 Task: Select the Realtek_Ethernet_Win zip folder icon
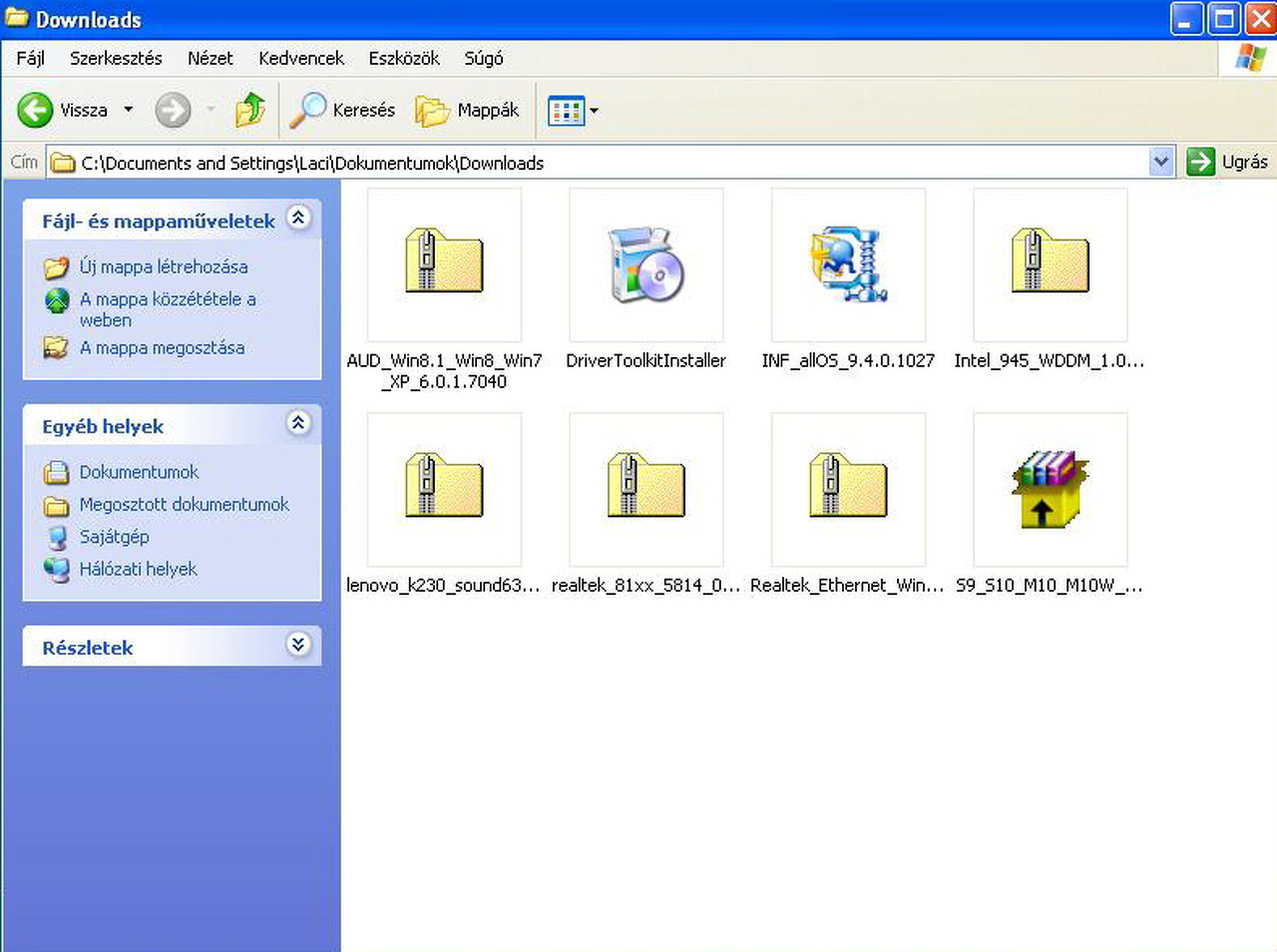[x=848, y=486]
